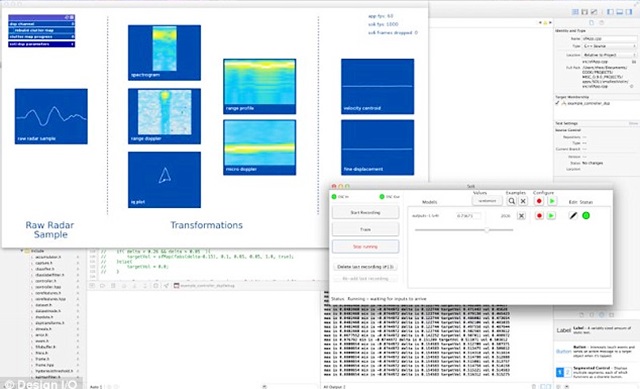The image size is (640, 389).
Task: Click the Train button
Action: [365, 229]
